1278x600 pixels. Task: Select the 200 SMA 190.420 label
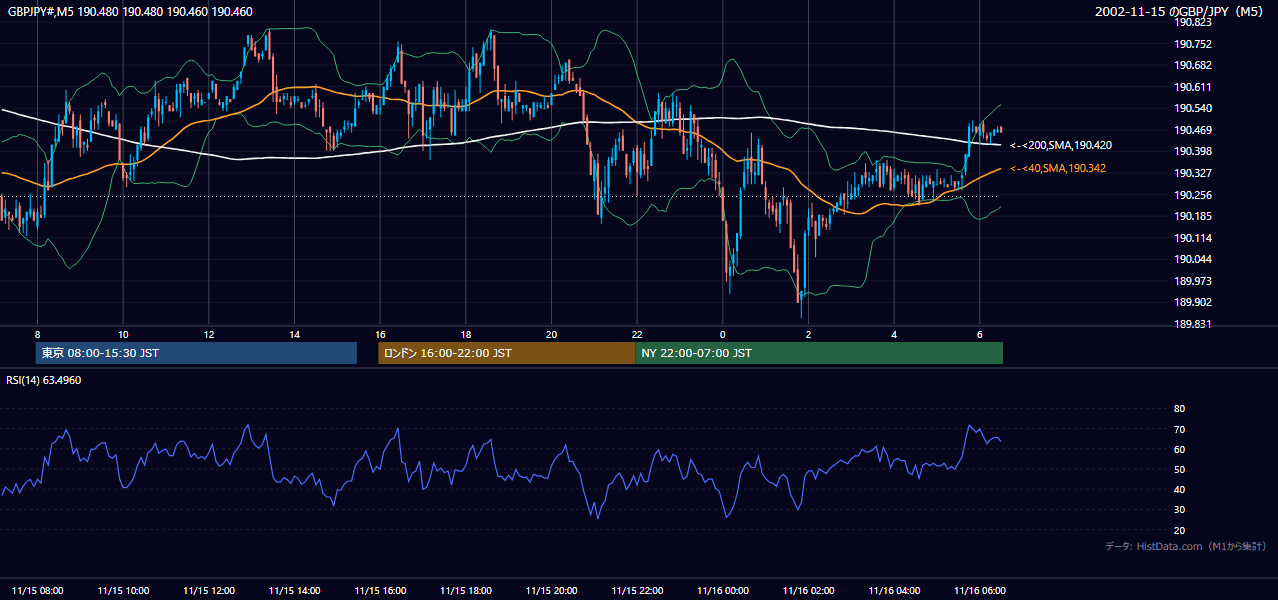coord(1061,145)
